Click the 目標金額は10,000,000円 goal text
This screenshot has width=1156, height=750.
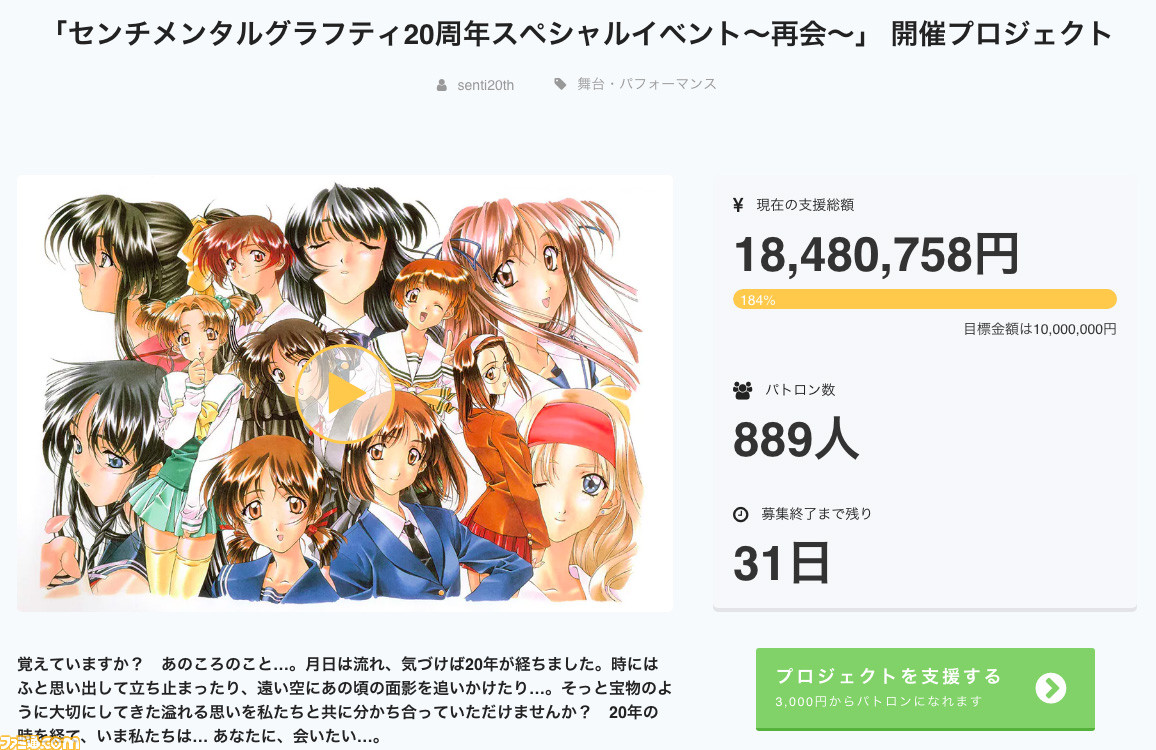(1040, 328)
